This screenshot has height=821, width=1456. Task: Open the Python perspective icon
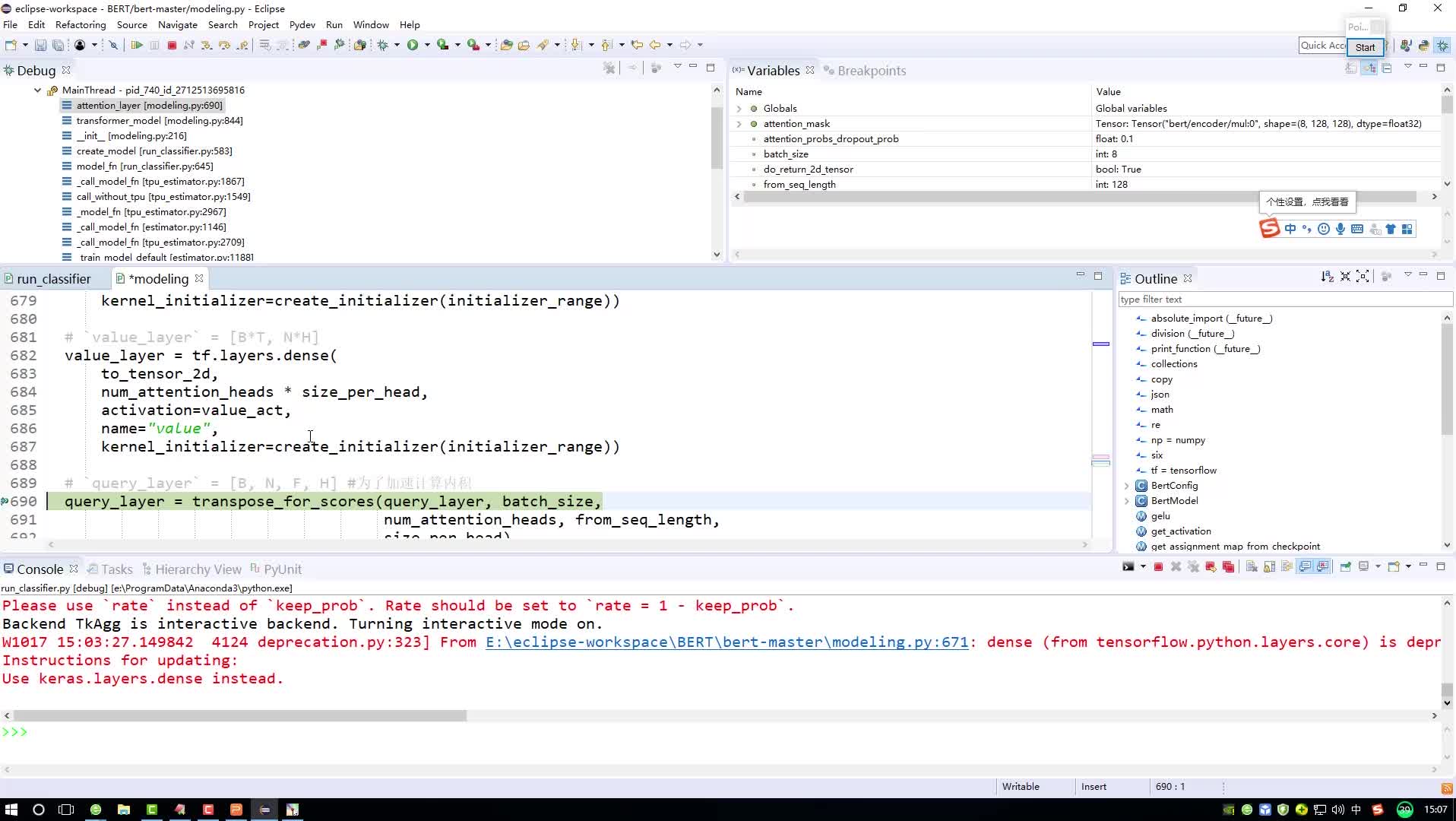[x=1424, y=46]
